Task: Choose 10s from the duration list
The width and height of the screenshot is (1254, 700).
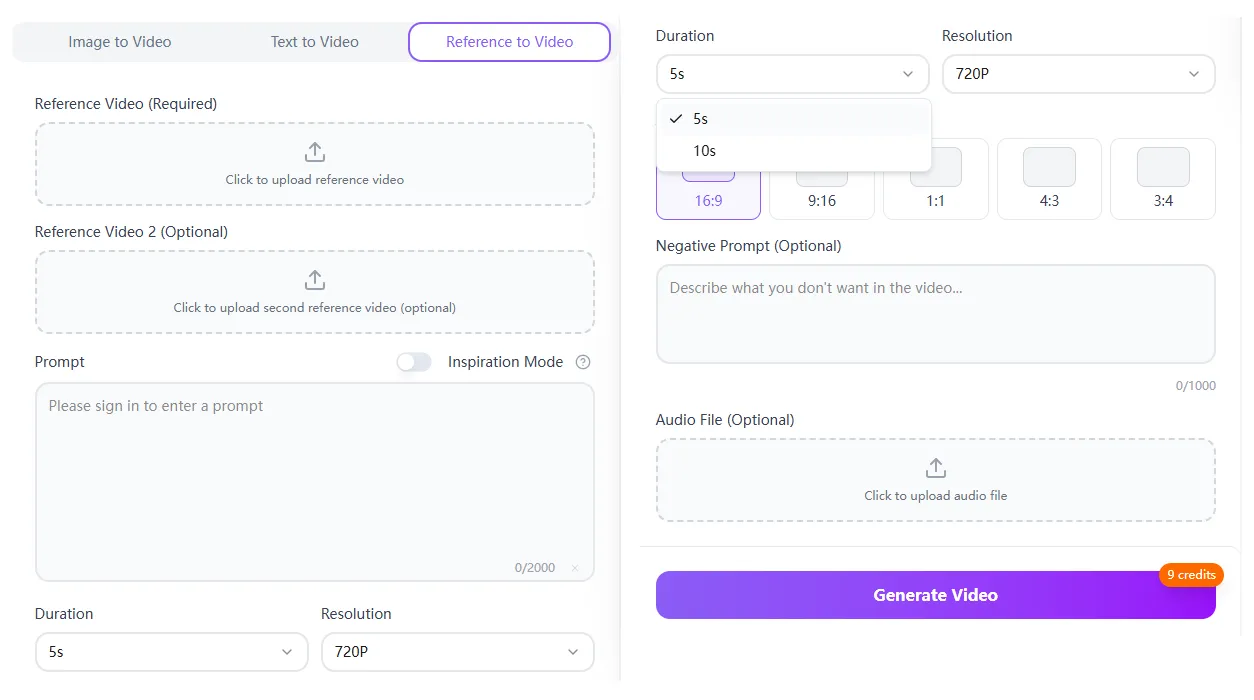Action: (x=705, y=151)
